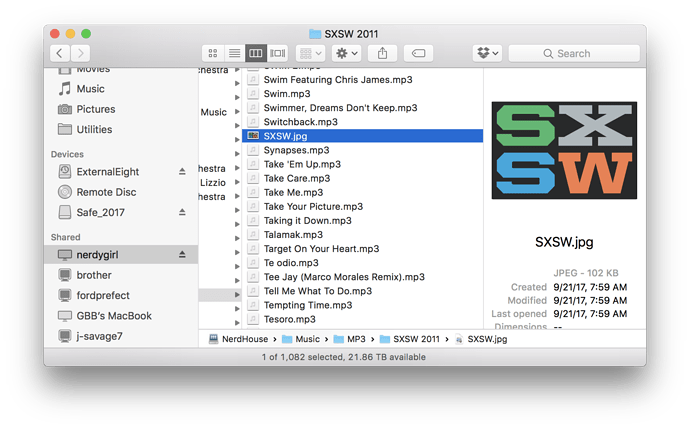Switch to list view
This screenshot has height=428, width=690.
(x=234, y=53)
